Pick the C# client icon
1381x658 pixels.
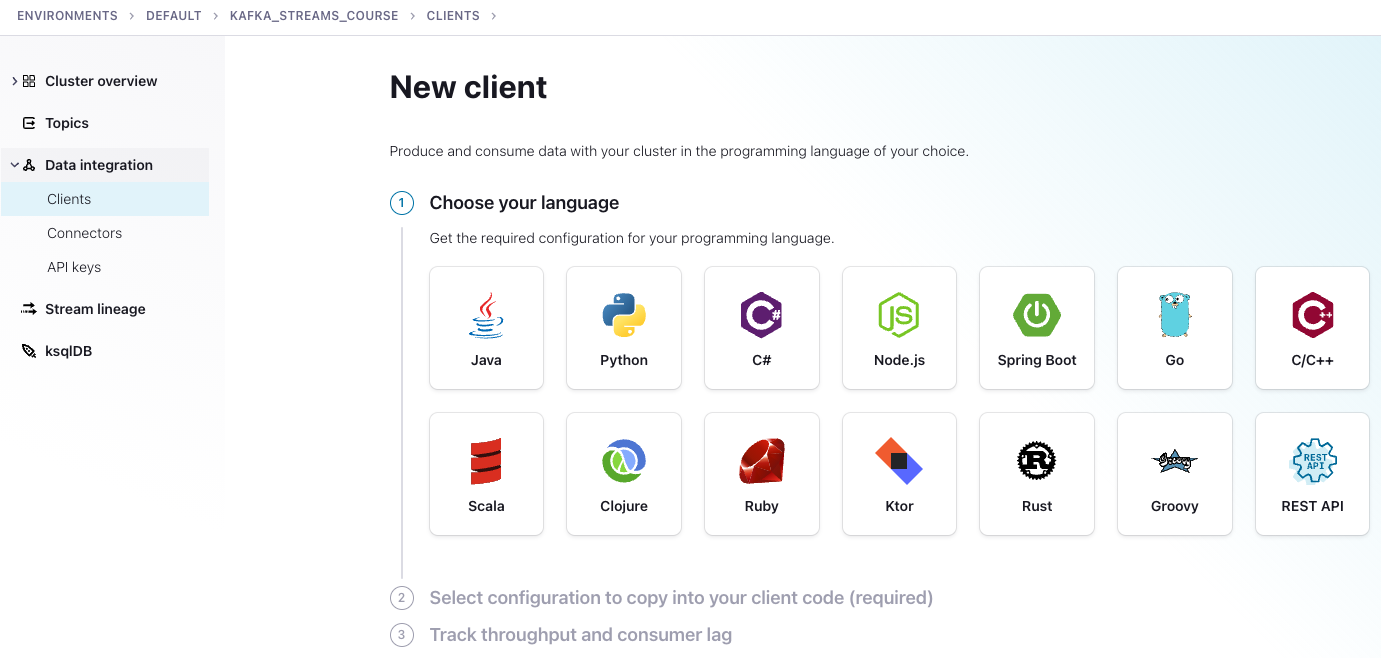click(x=761, y=315)
